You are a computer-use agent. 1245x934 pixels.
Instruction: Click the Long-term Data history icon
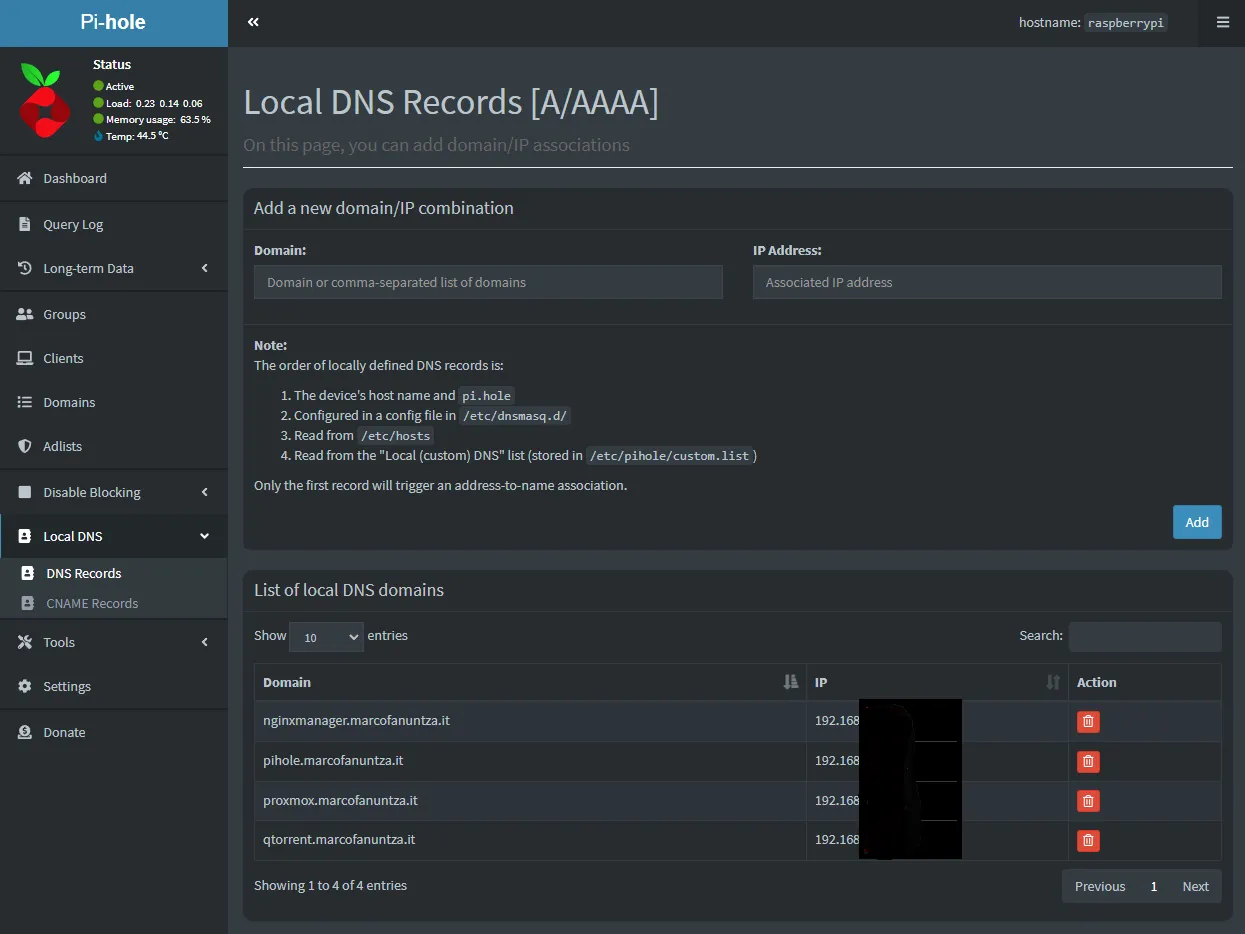25,268
